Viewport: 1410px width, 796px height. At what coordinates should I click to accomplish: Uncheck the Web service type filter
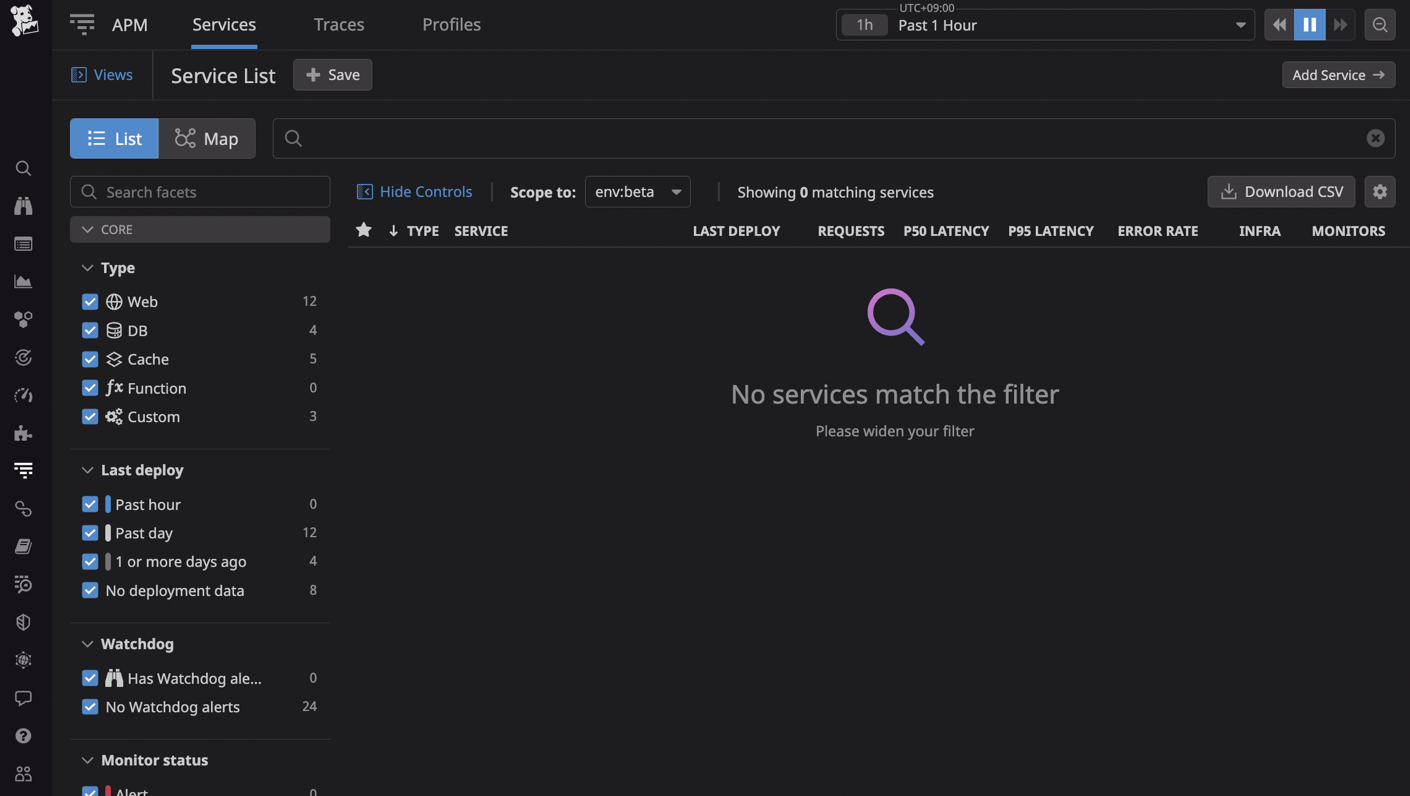point(90,301)
